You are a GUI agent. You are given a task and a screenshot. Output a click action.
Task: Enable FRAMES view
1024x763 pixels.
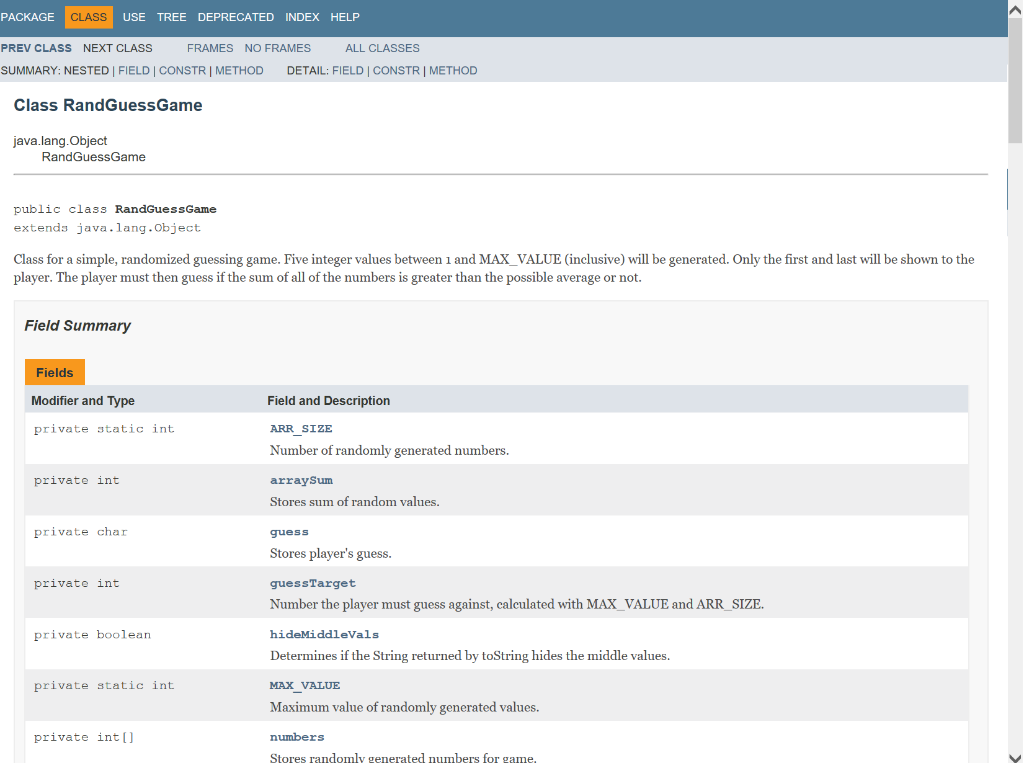(x=209, y=47)
